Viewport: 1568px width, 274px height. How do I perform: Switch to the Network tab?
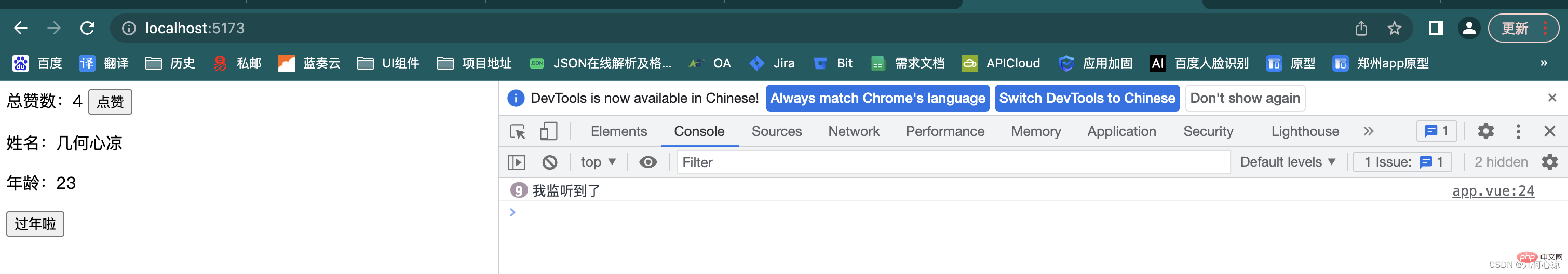(x=854, y=131)
